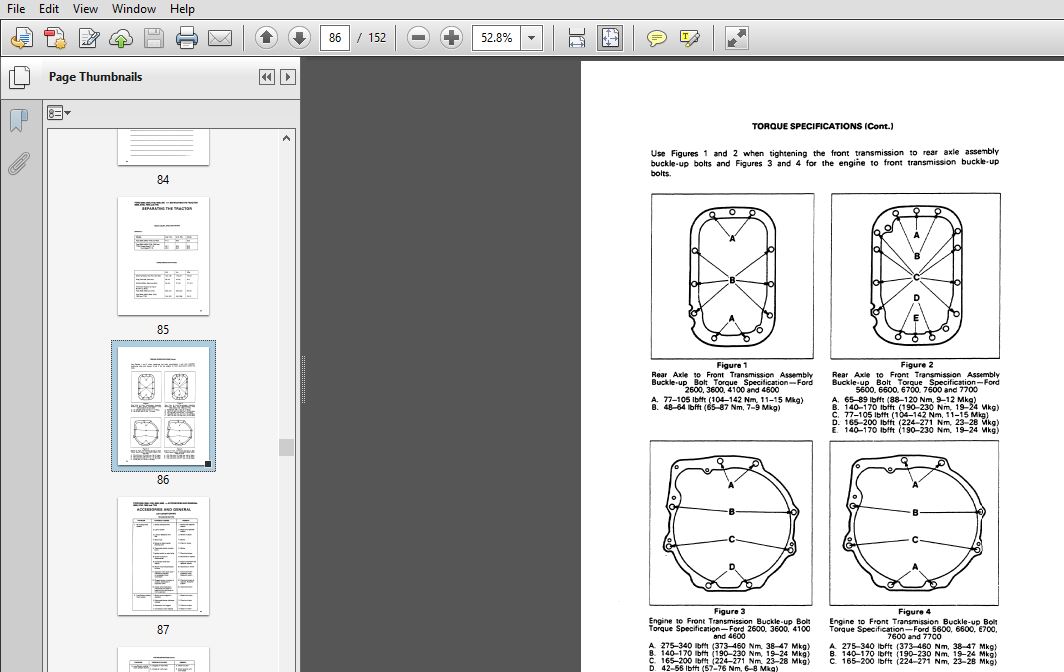
Task: Click the page number field showing 86
Action: pos(335,38)
